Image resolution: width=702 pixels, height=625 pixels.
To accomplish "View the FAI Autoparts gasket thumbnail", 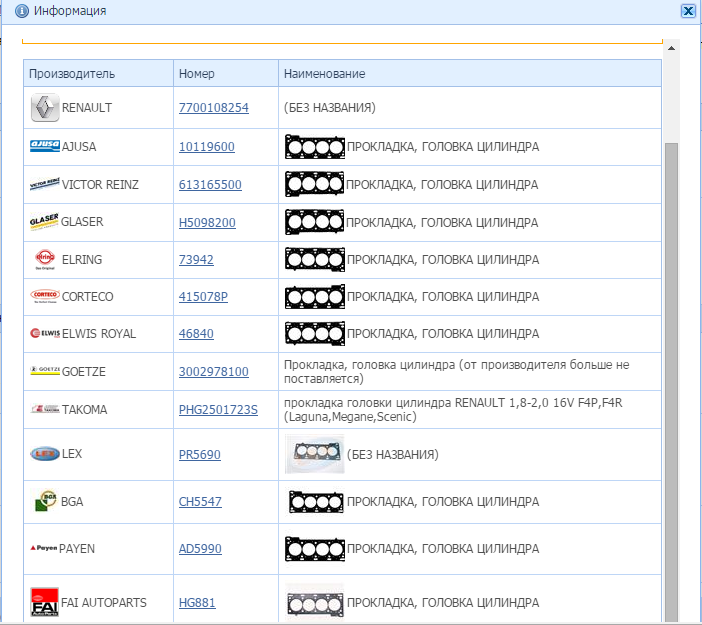I will pyautogui.click(x=314, y=603).
